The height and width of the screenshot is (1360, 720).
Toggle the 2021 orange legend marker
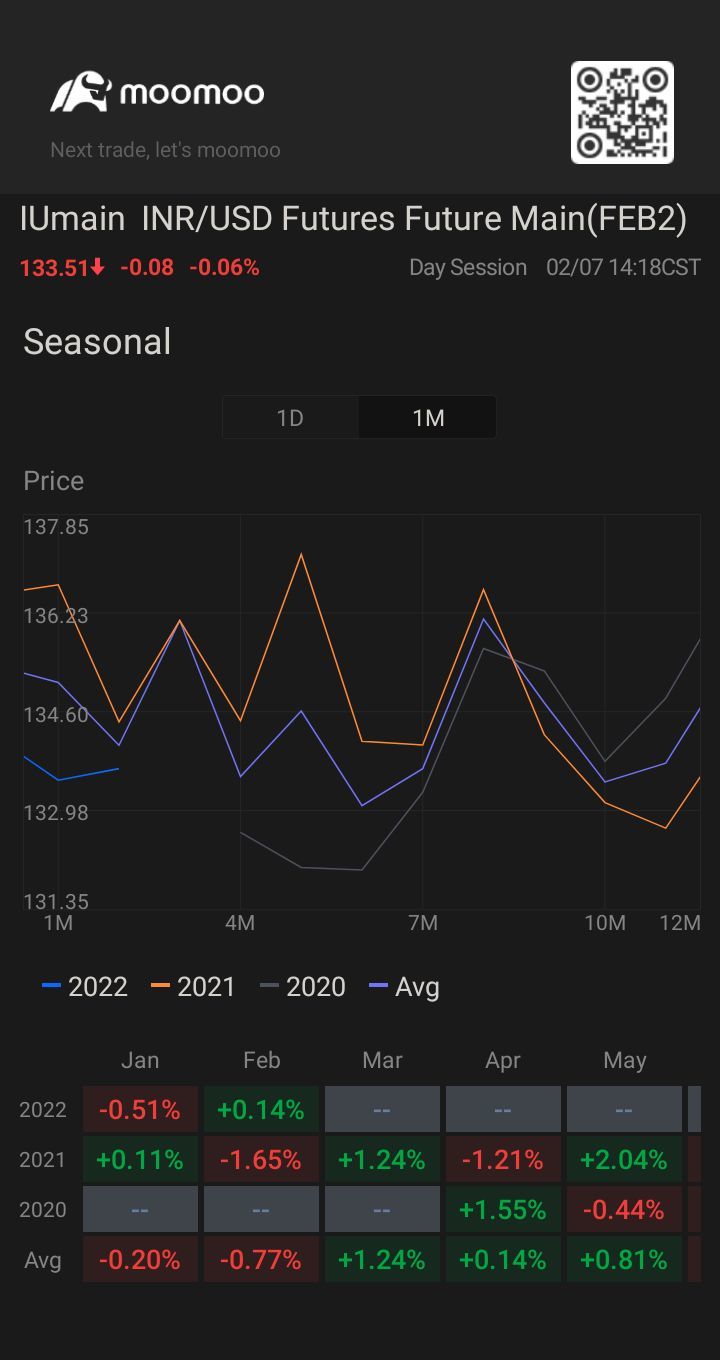tap(161, 987)
